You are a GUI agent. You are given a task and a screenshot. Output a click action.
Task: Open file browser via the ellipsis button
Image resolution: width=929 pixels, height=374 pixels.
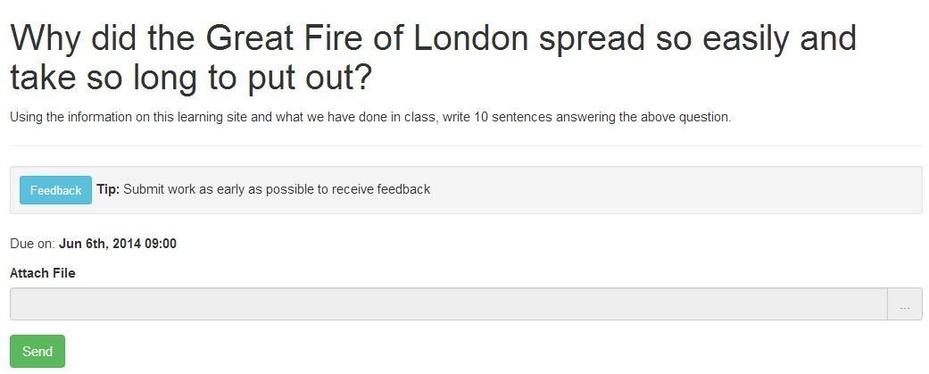tap(905, 305)
